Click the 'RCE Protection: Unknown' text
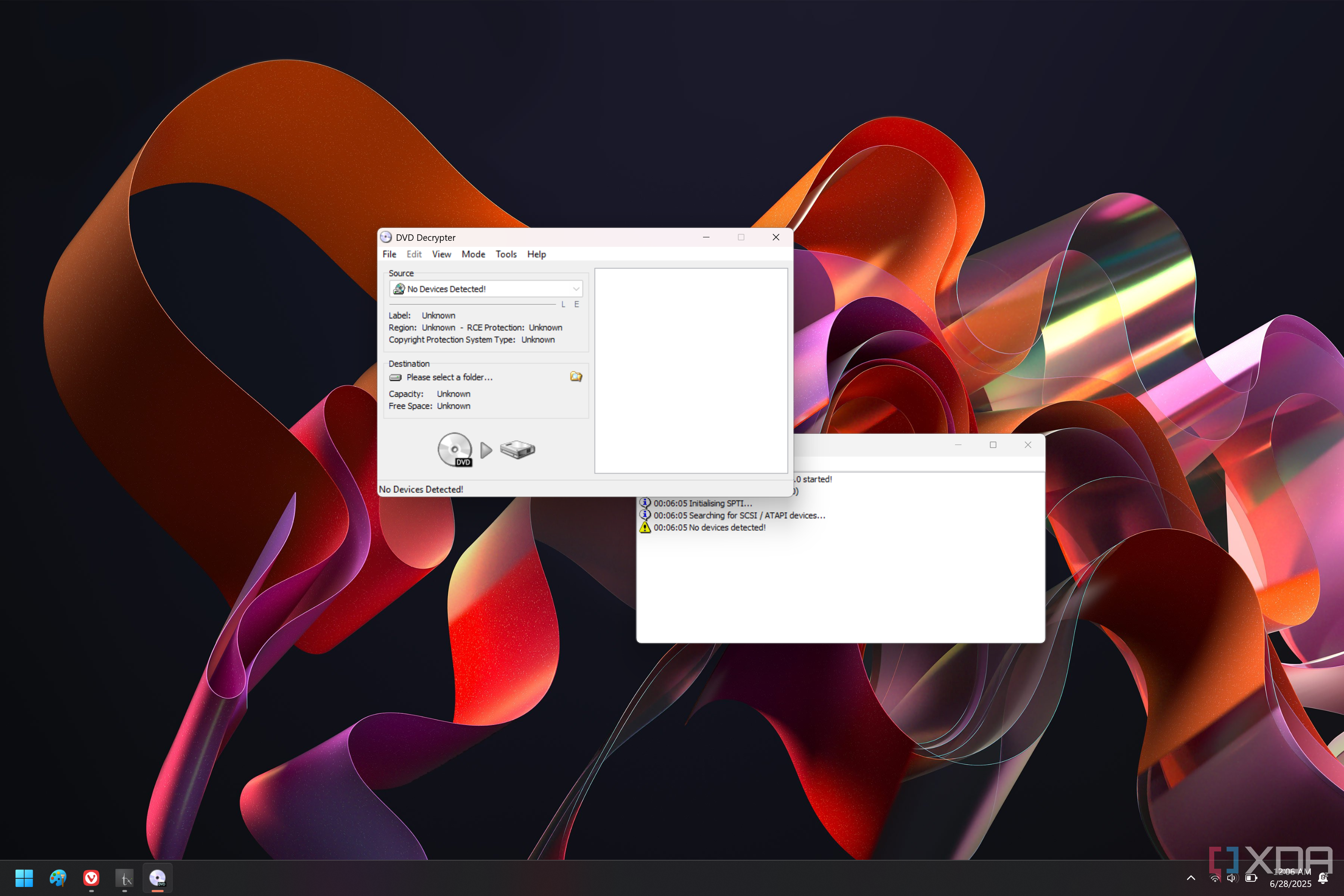 (x=514, y=327)
